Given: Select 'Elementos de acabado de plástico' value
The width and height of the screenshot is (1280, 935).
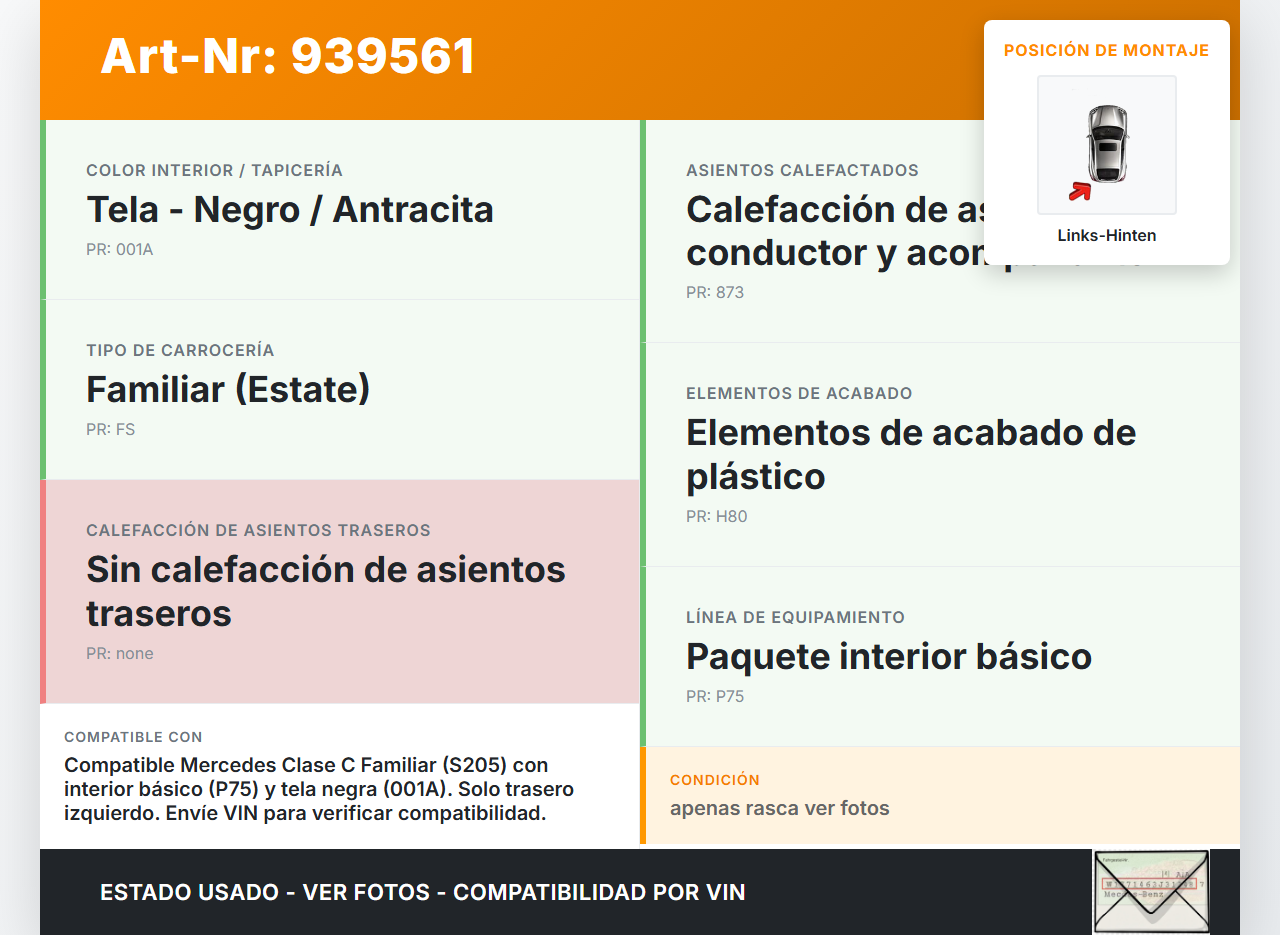Looking at the screenshot, I should [911, 454].
